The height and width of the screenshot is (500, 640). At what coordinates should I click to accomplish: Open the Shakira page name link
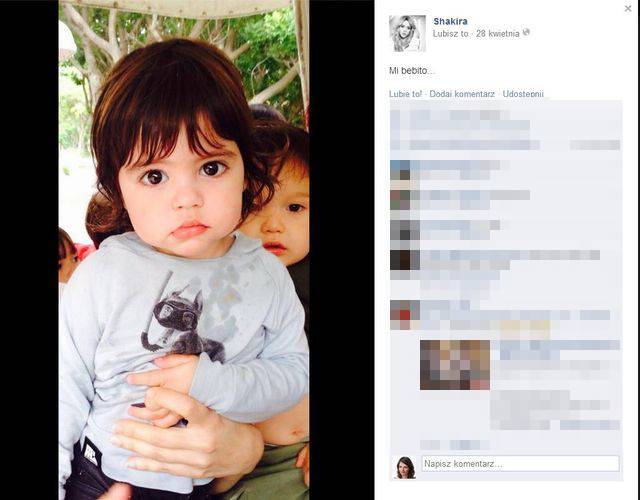point(450,21)
